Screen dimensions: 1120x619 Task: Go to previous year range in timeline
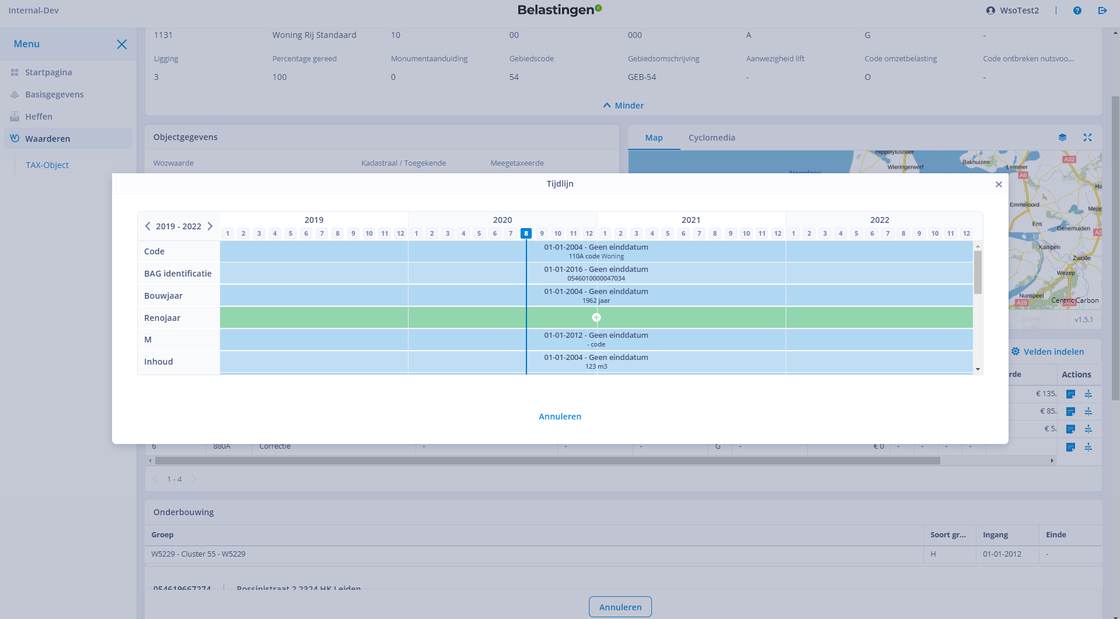[x=148, y=226]
